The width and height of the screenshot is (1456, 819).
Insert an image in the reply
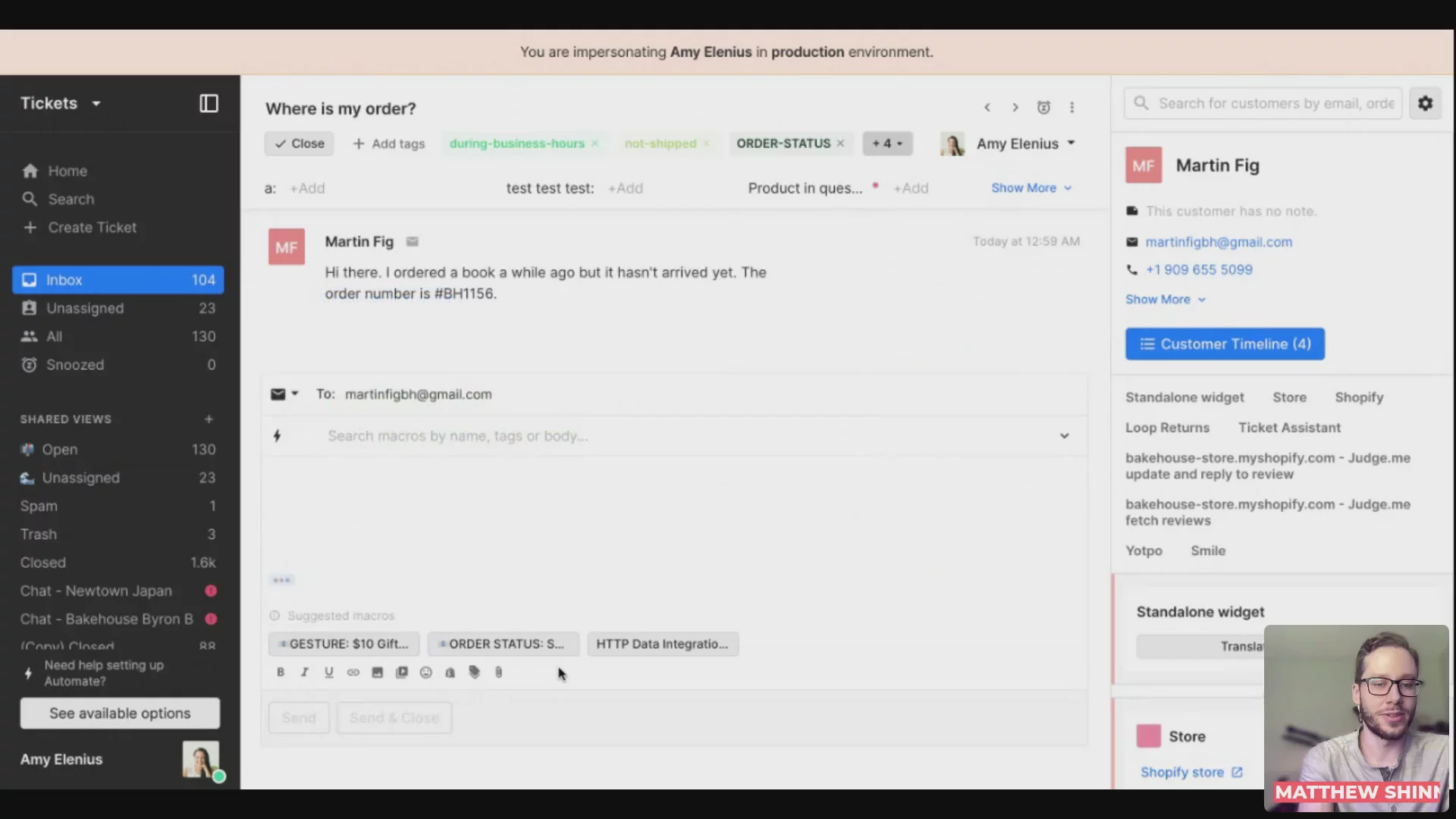pyautogui.click(x=378, y=672)
